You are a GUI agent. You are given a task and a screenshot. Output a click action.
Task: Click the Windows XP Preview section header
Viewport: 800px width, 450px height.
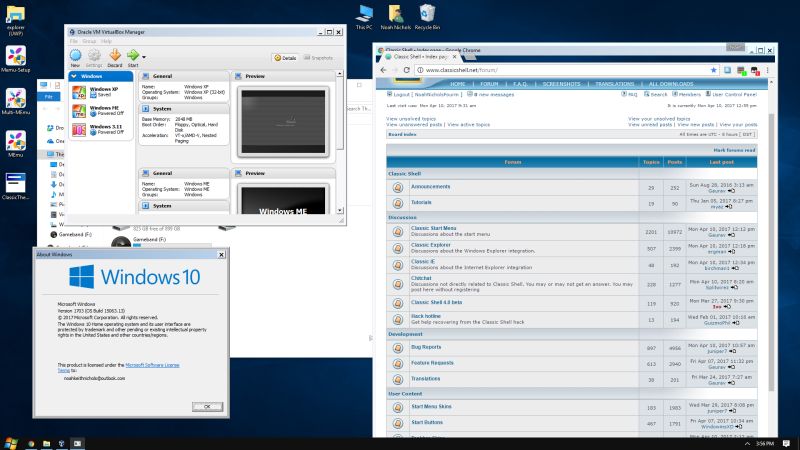(x=284, y=76)
